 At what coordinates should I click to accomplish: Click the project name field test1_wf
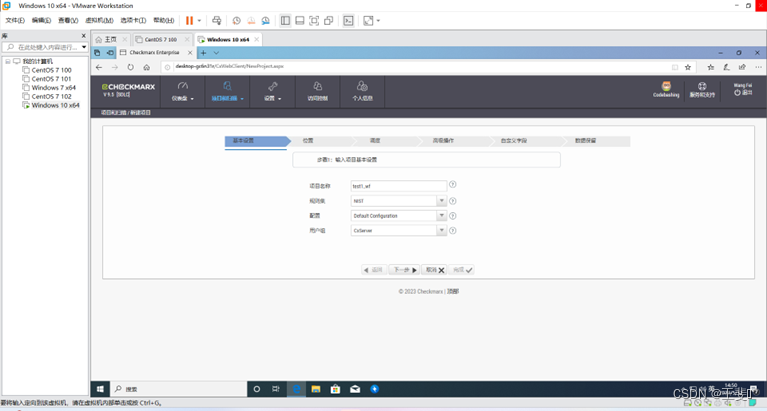point(399,186)
